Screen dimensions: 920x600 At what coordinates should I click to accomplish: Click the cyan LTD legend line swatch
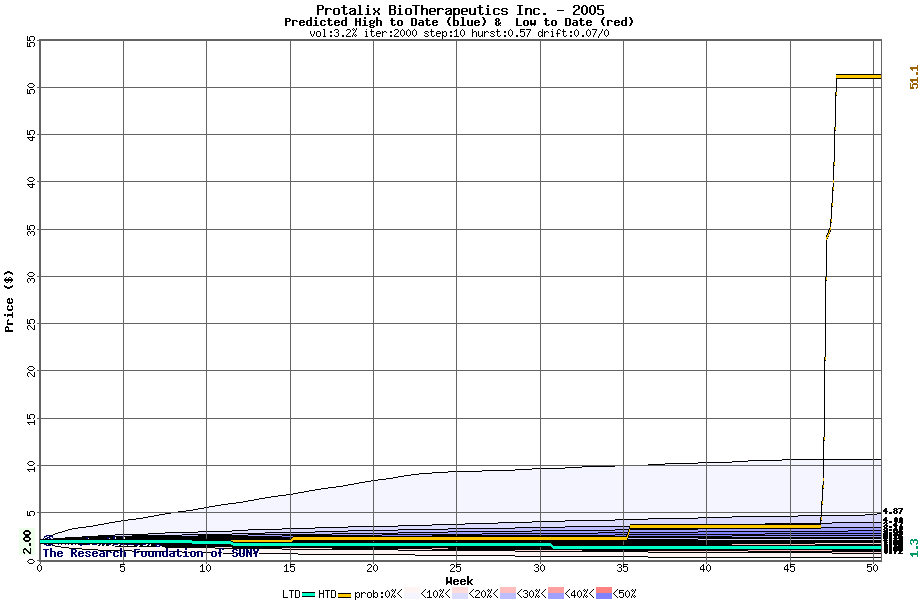(309, 595)
